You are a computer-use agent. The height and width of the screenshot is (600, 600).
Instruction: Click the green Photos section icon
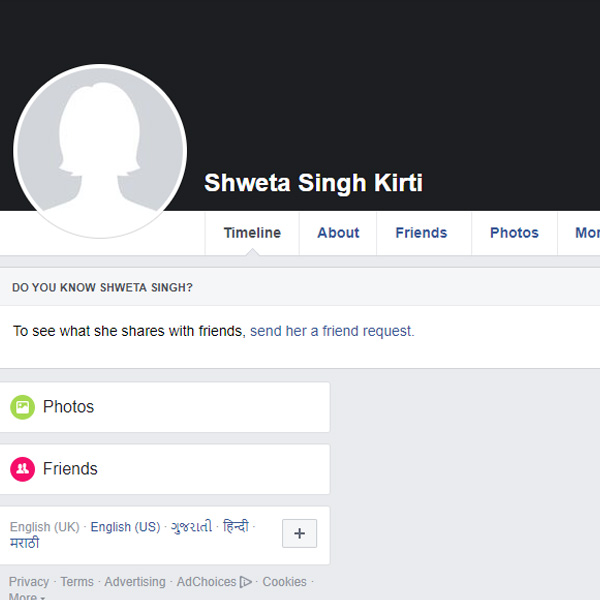pyautogui.click(x=23, y=407)
